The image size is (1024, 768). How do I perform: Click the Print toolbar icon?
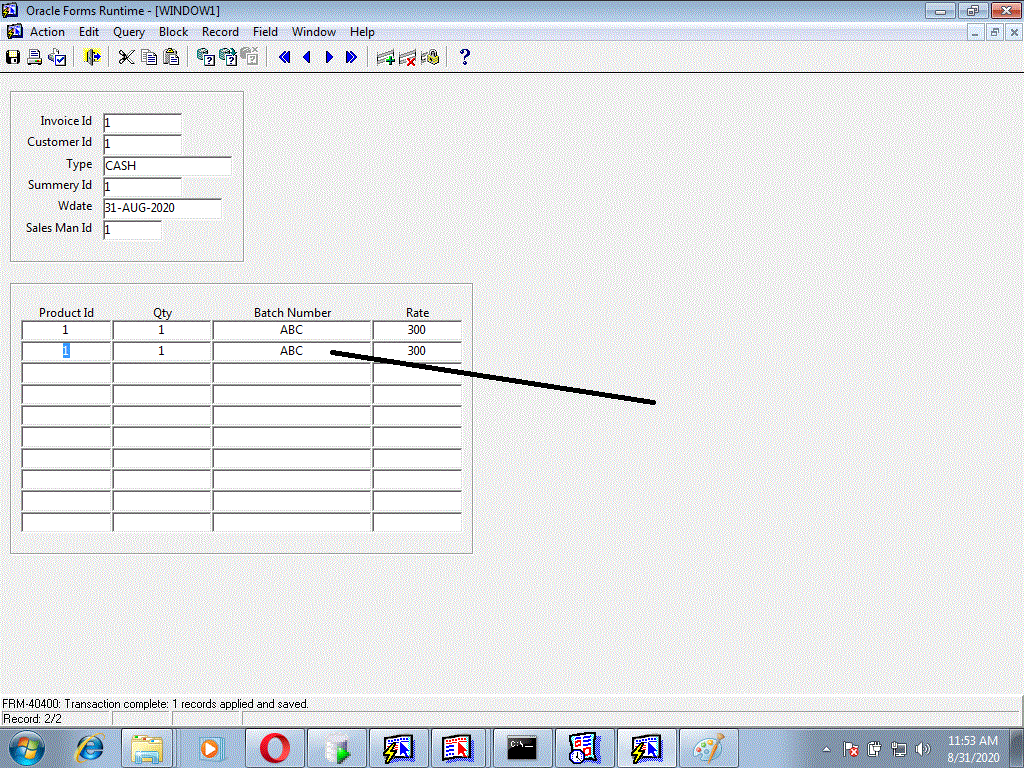[x=34, y=58]
